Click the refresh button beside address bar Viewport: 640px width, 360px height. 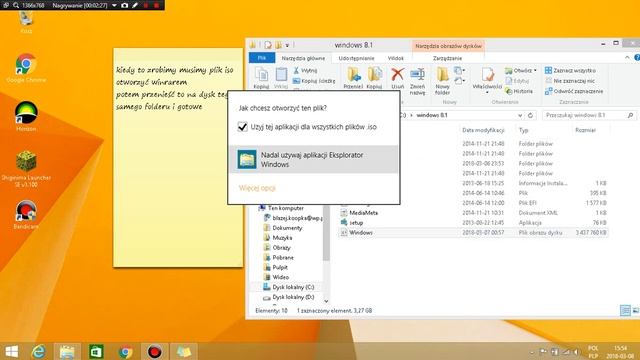point(530,115)
